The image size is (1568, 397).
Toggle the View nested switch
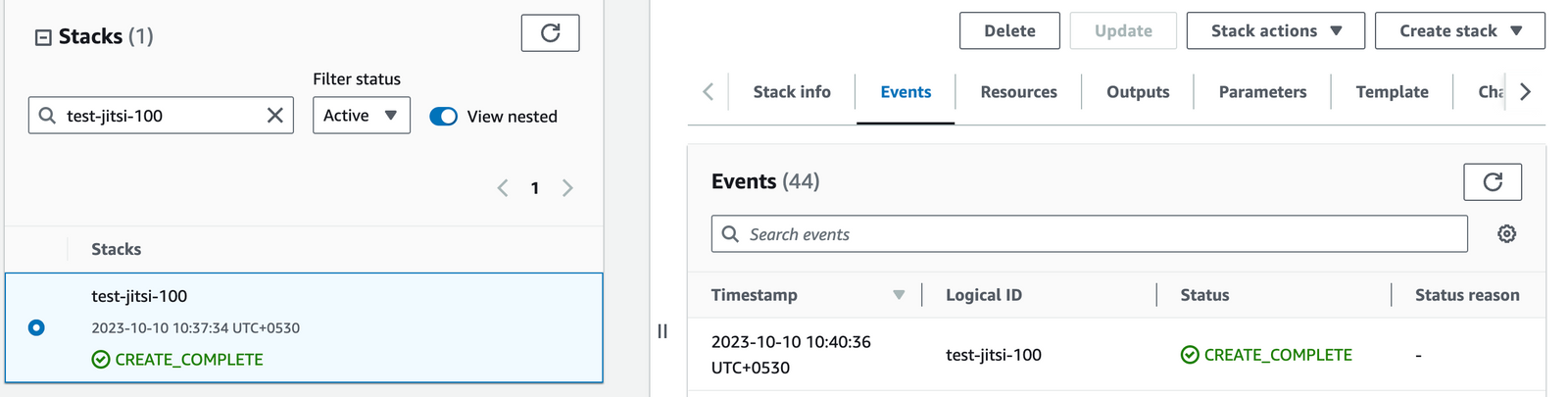pyautogui.click(x=444, y=116)
